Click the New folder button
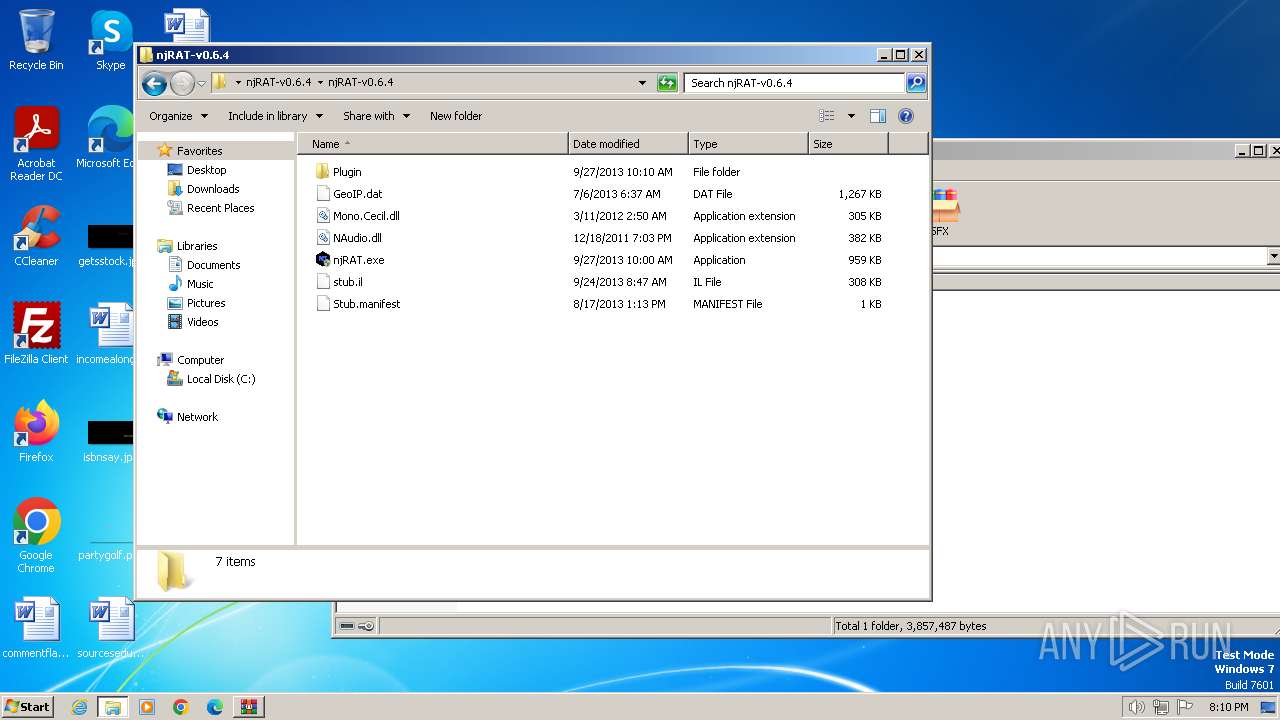Screen dimensions: 1280x720 (456, 116)
